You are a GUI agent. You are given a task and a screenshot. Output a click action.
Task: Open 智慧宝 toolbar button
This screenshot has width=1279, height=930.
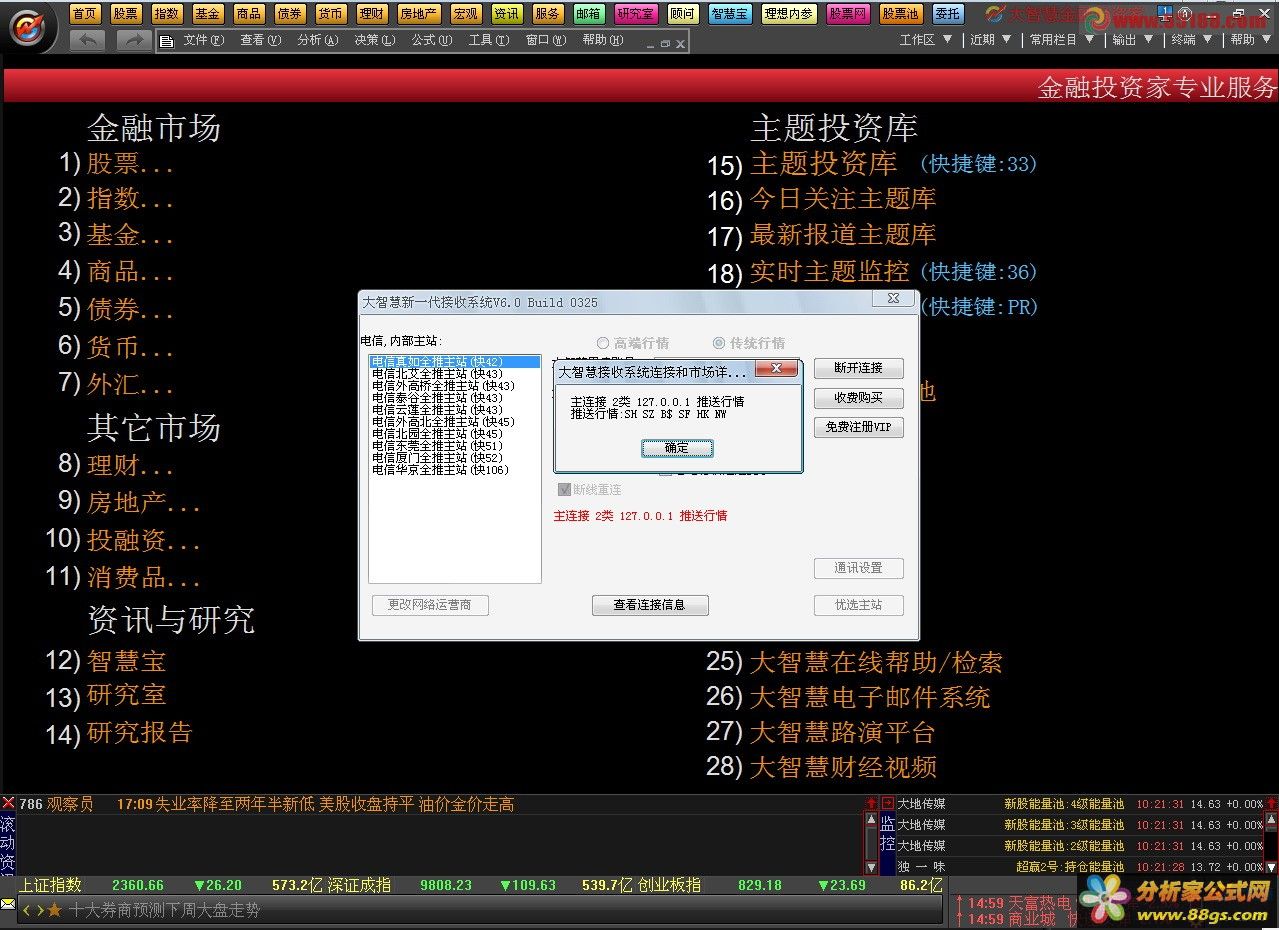click(x=730, y=13)
